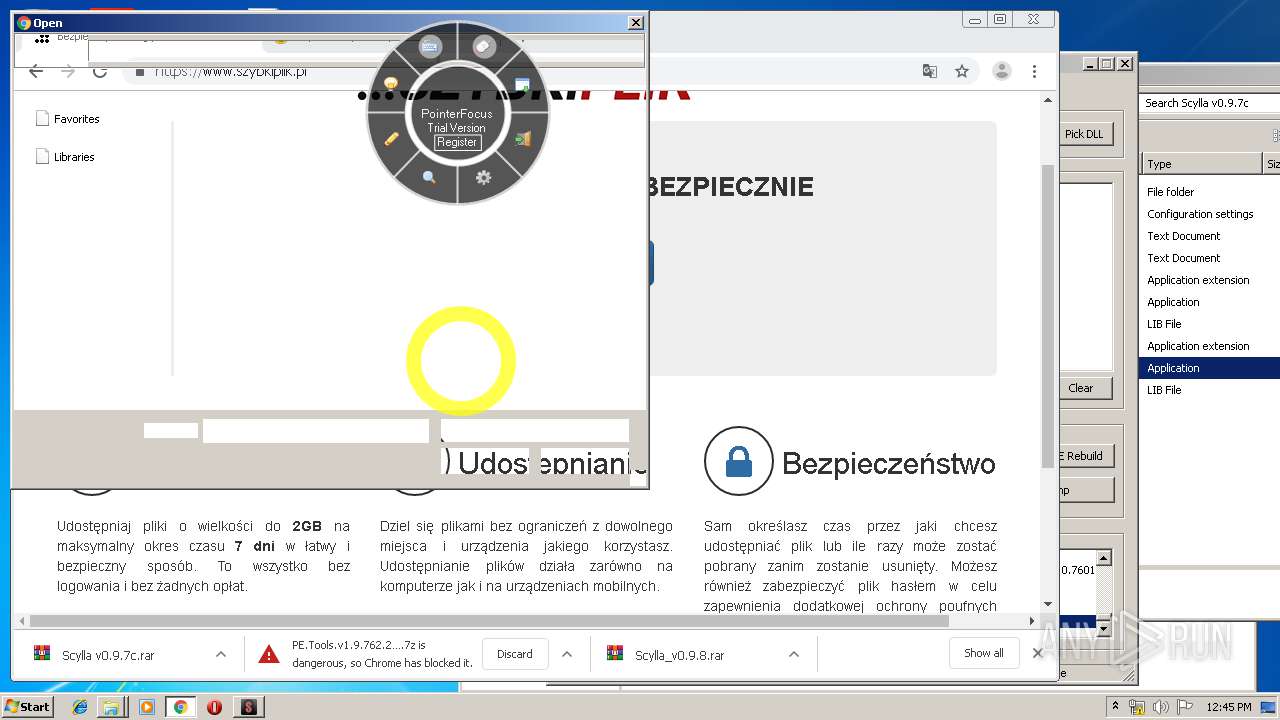Click the Bezpieczeństwo padlock icon
This screenshot has height=720, width=1280.
[x=738, y=461]
